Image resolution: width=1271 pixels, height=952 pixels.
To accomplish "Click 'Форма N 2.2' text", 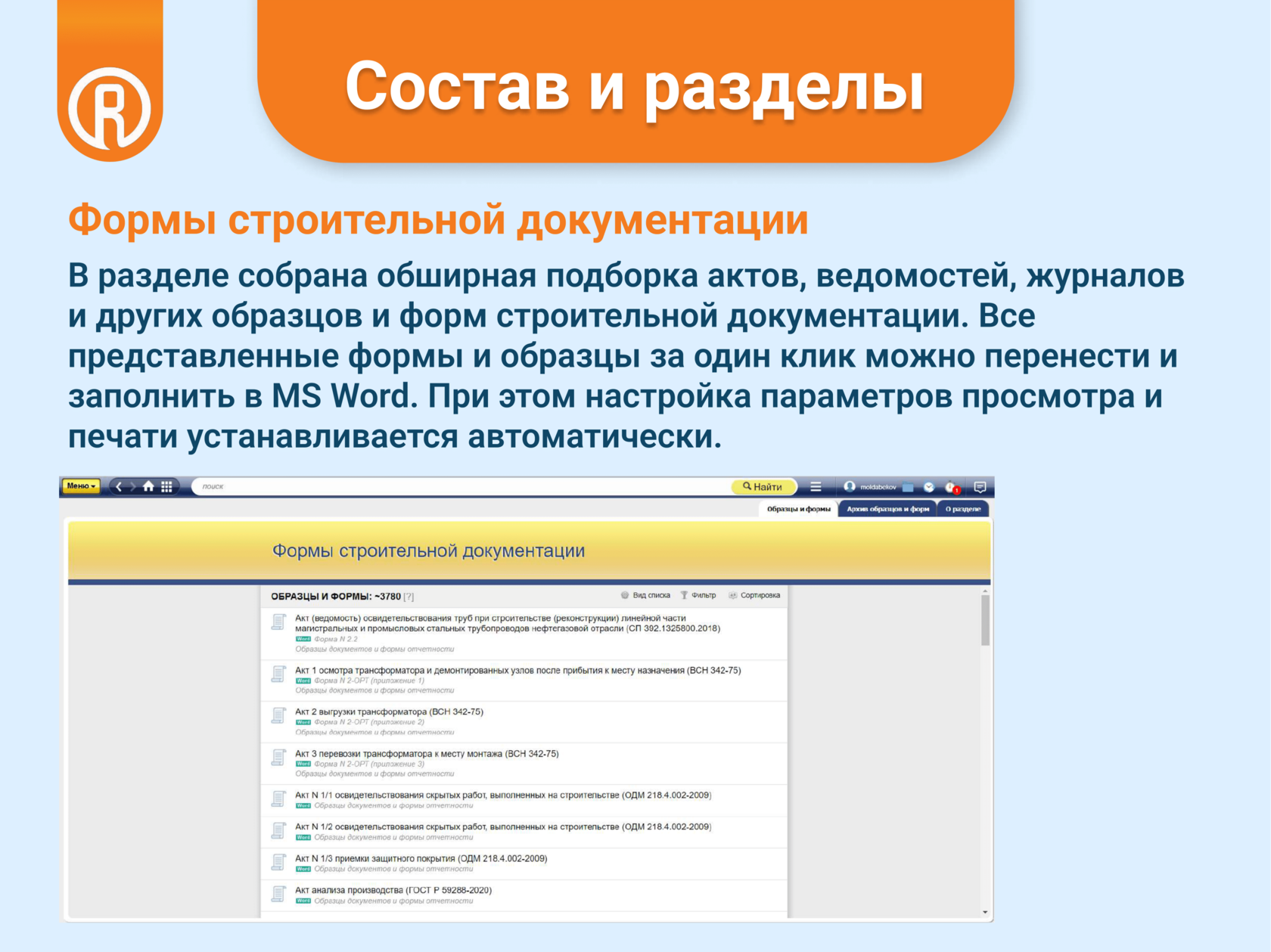I will pos(336,640).
